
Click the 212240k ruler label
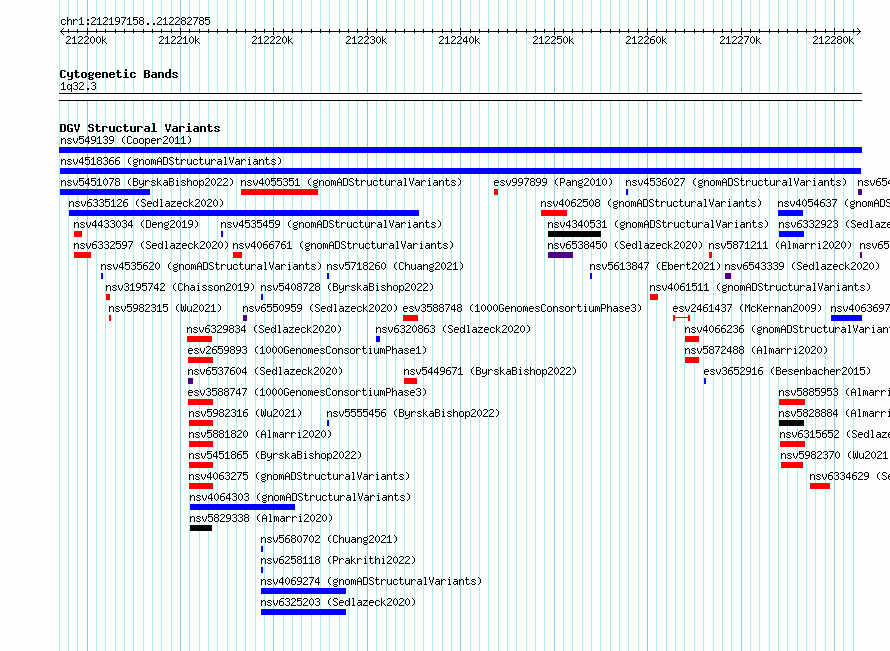(x=459, y=40)
